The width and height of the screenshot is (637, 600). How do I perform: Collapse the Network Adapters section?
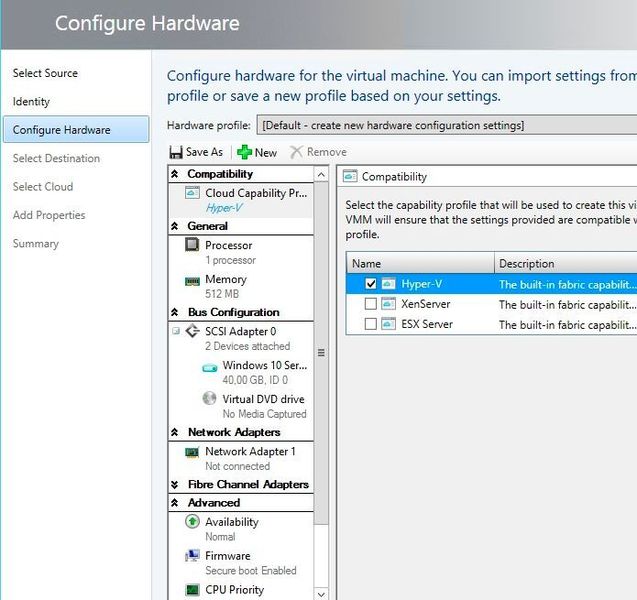[x=175, y=432]
